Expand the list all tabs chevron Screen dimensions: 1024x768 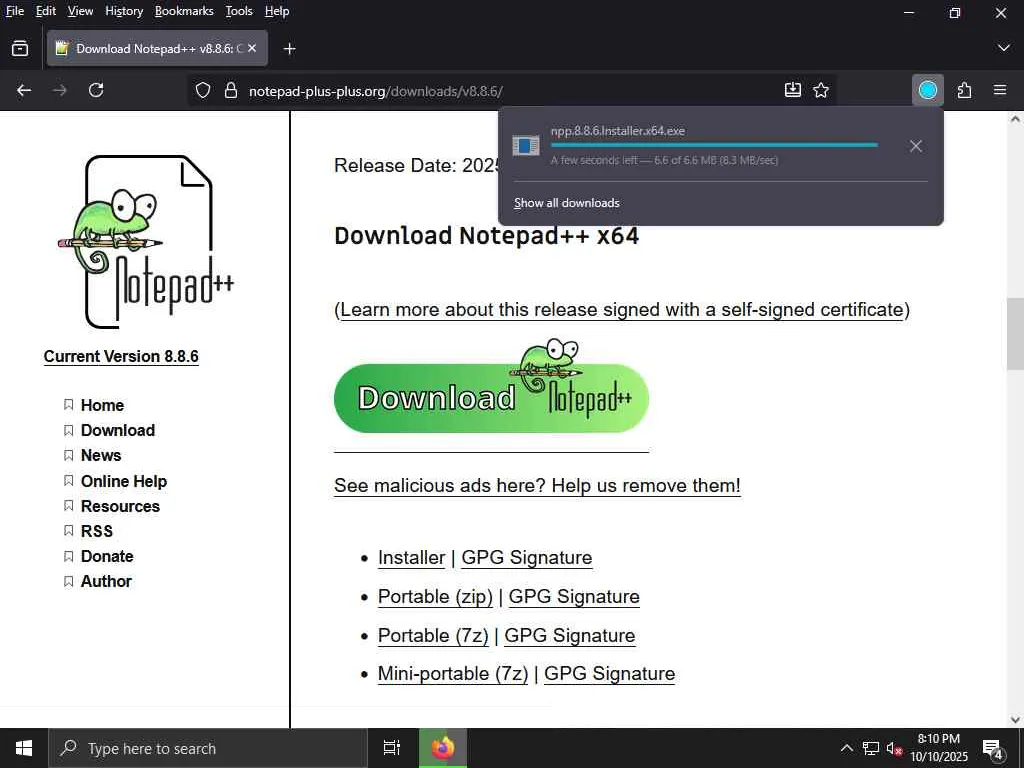(1004, 48)
